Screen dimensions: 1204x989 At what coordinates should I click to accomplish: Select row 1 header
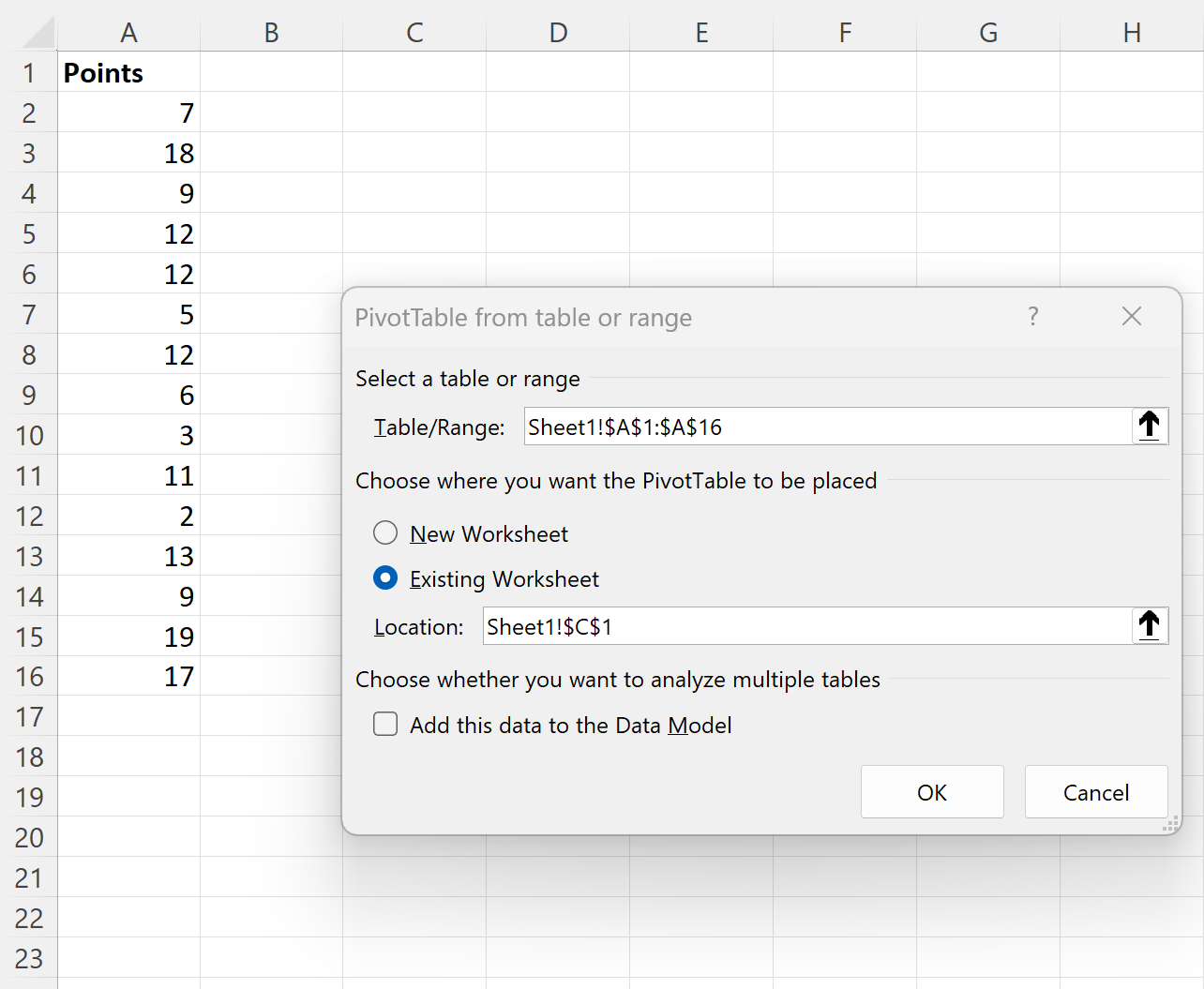tap(29, 72)
